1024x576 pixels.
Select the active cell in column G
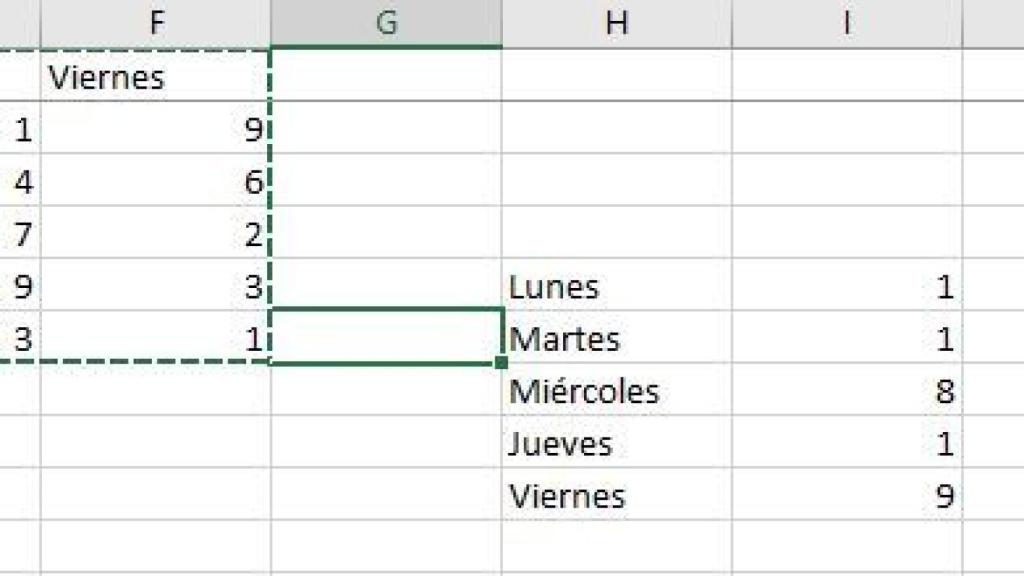pos(387,335)
